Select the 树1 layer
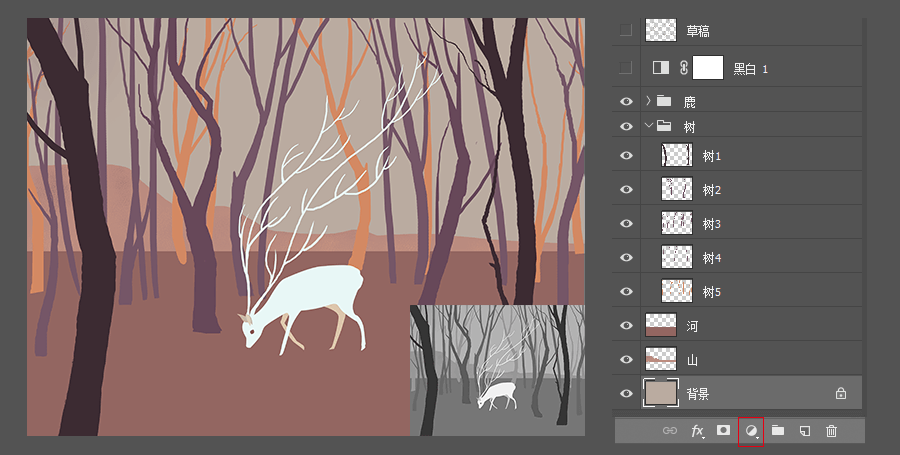This screenshot has width=900, height=455. 711,156
